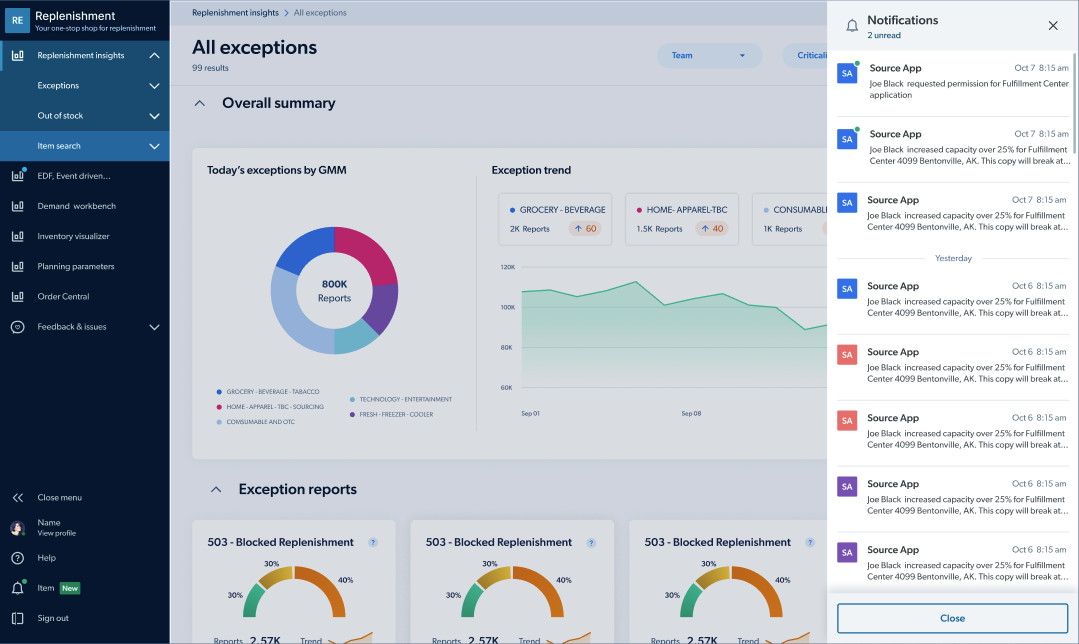
Task: Click the Planning parameters chart icon
Action: pyautogui.click(x=18, y=266)
